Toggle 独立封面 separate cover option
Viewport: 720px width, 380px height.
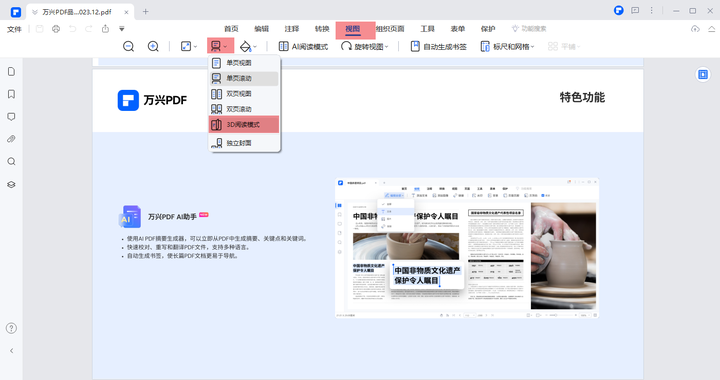click(x=244, y=143)
